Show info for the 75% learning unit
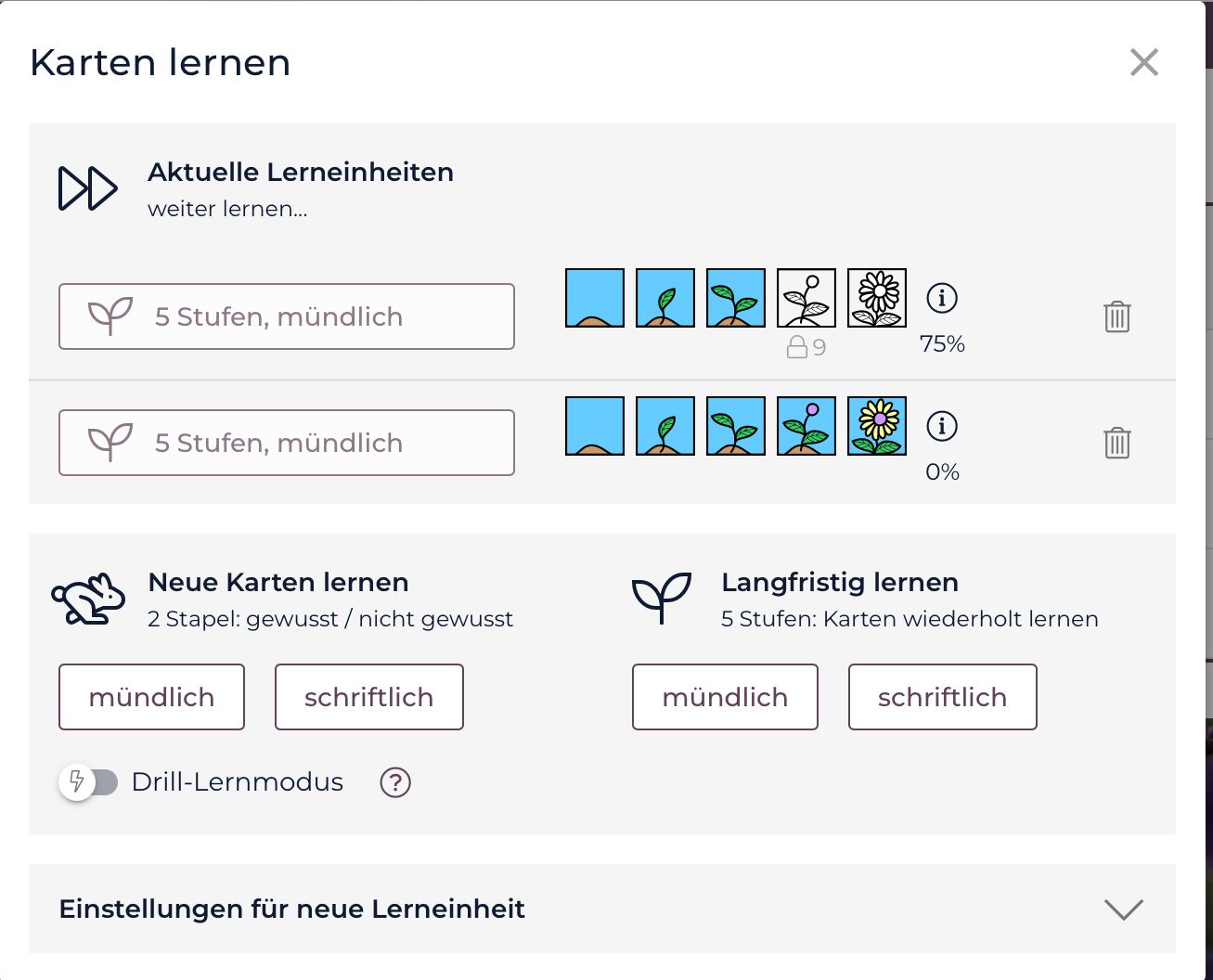 coord(942,299)
